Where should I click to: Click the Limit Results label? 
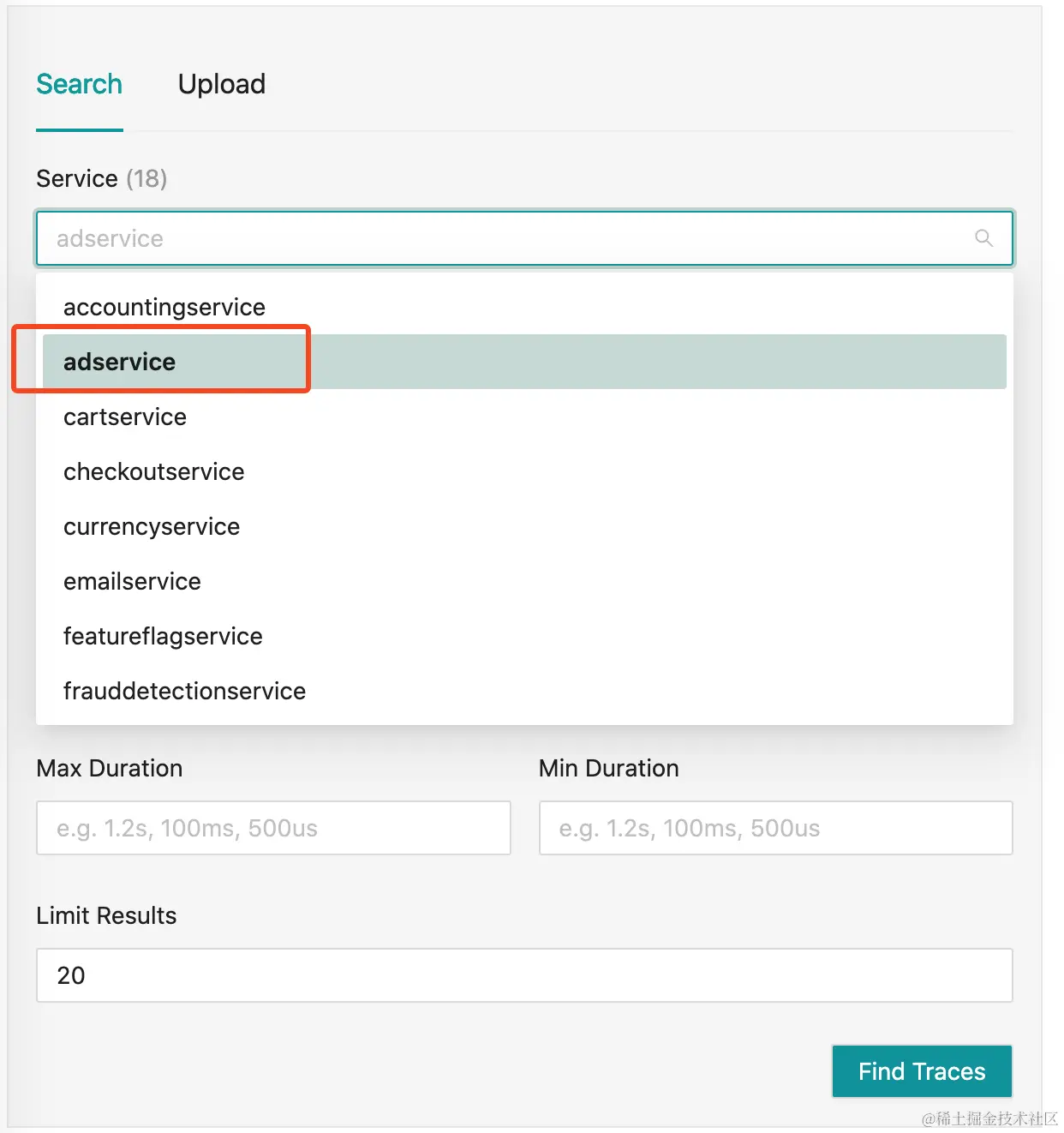click(106, 915)
